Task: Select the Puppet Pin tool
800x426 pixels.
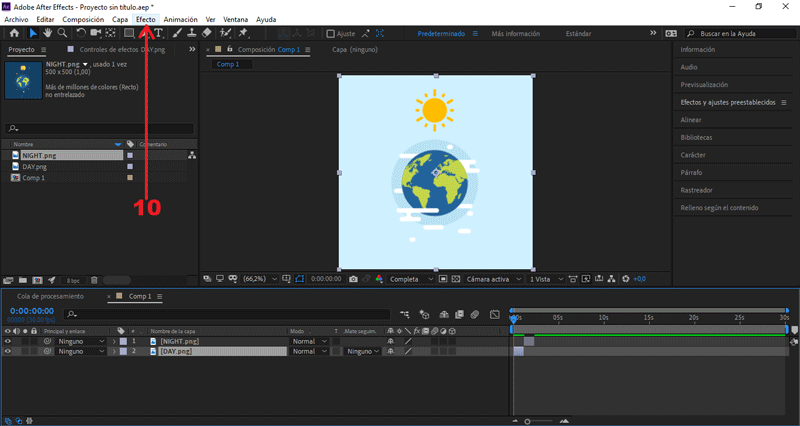Action: 243,33
